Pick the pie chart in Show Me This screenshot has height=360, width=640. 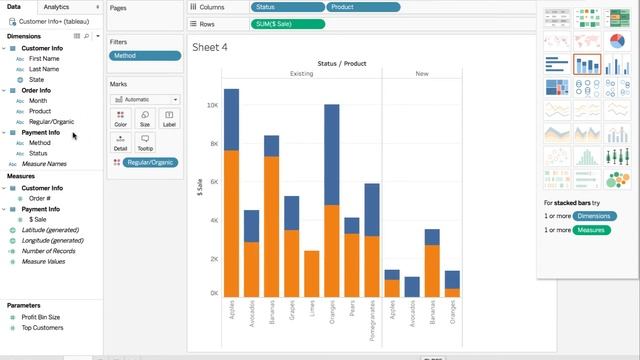pos(617,41)
